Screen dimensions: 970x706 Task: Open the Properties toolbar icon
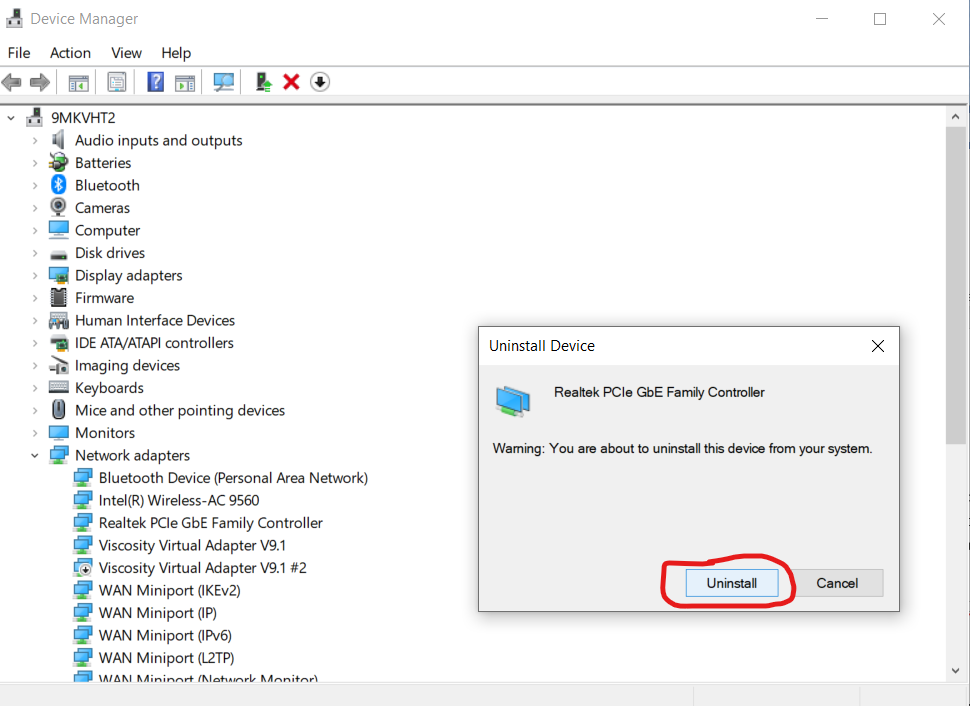tap(116, 82)
